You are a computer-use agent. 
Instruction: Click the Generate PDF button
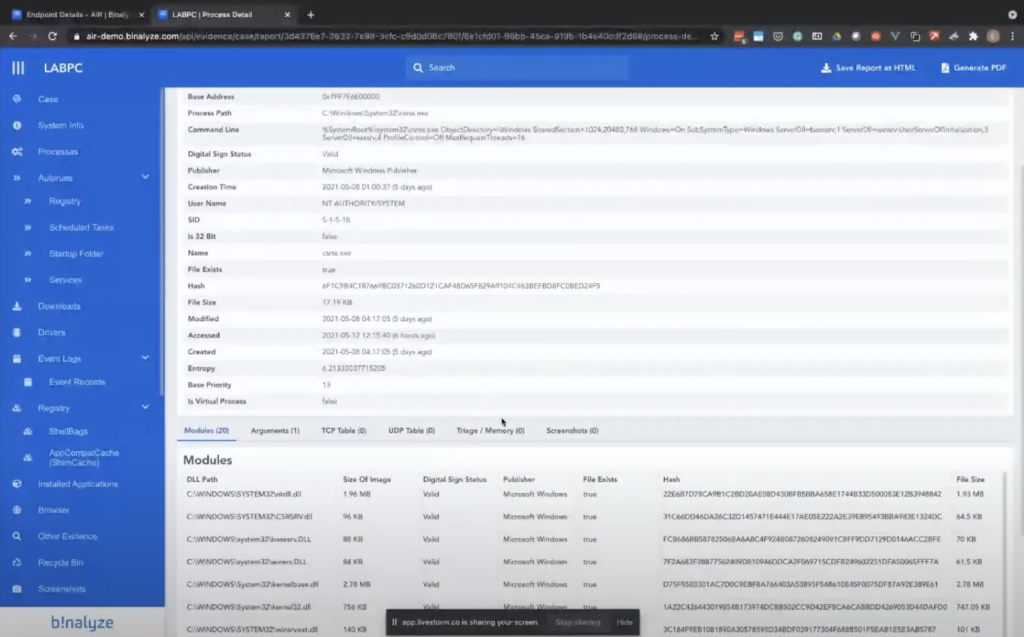tap(973, 67)
